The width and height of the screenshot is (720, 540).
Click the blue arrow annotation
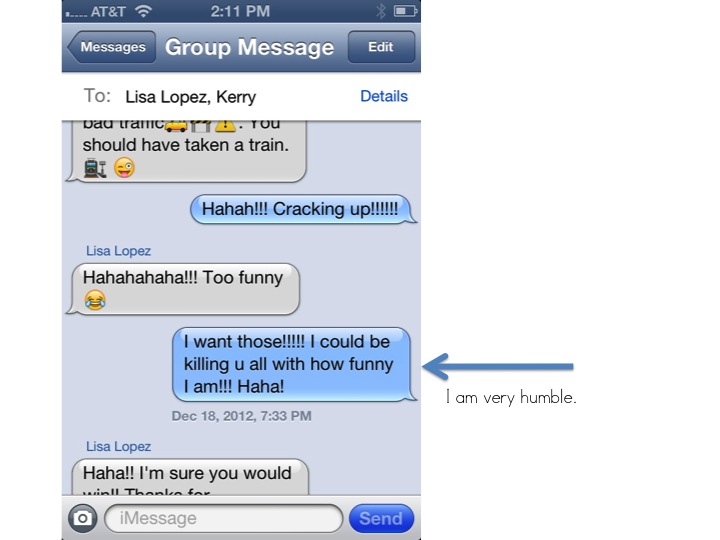tap(498, 366)
